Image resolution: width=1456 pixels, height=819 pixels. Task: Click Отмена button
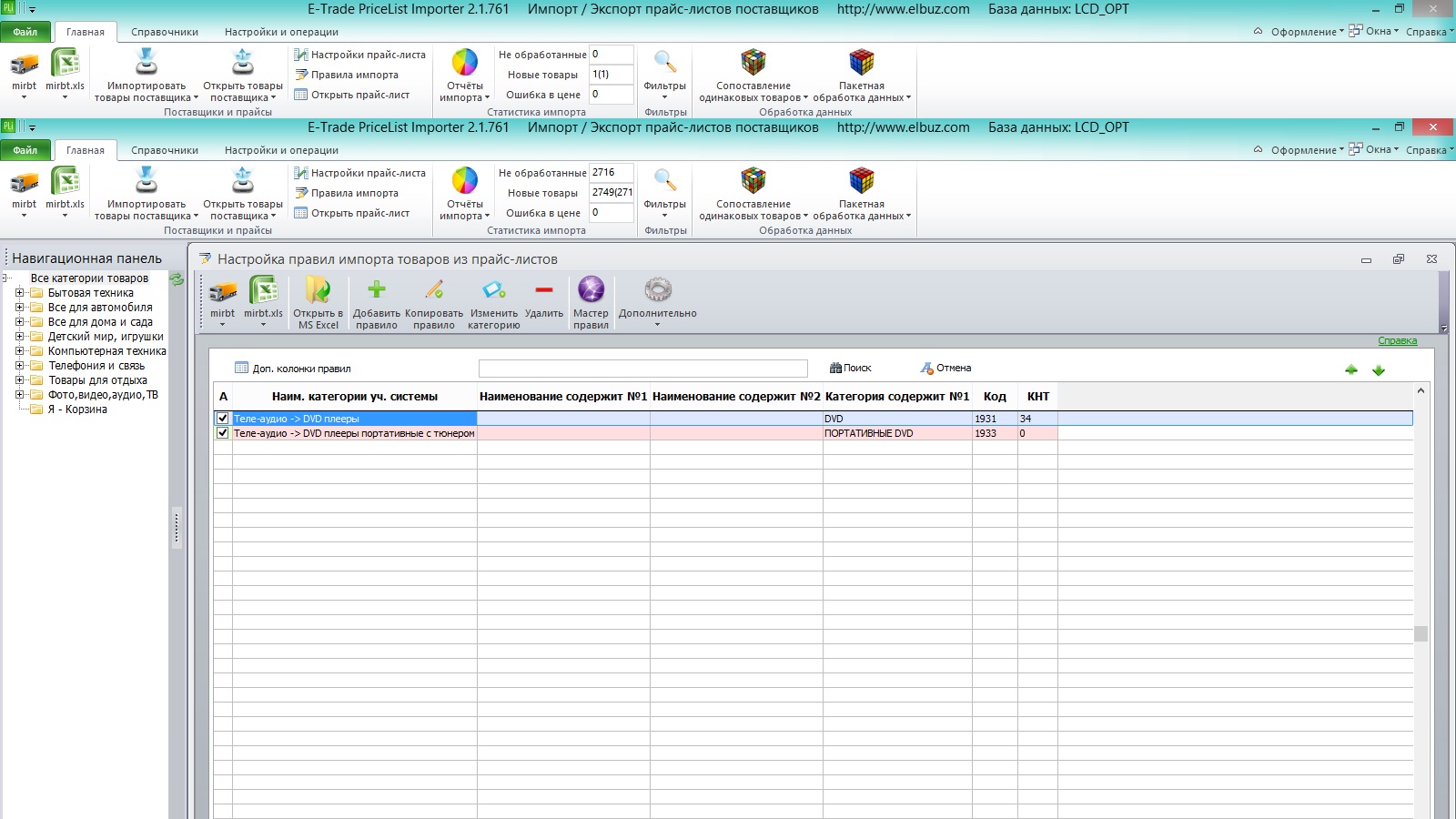click(x=945, y=368)
